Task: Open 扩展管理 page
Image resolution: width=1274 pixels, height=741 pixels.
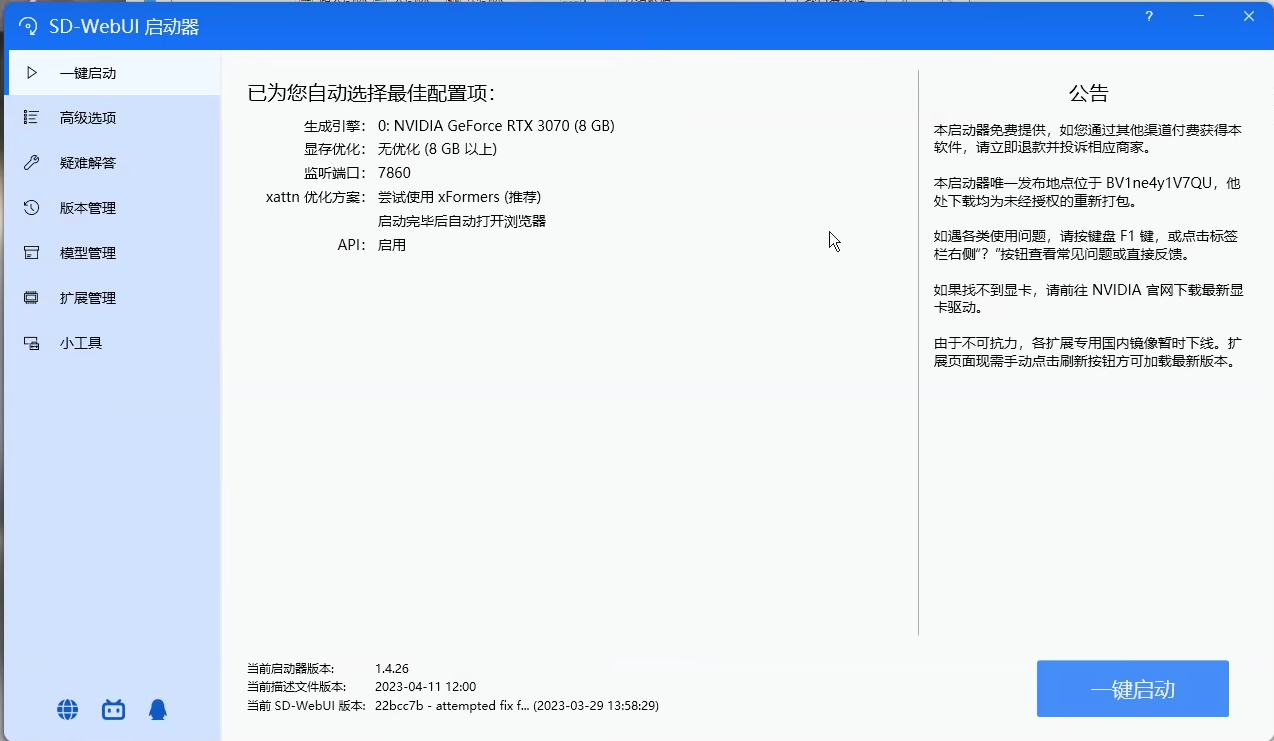Action: [112, 298]
